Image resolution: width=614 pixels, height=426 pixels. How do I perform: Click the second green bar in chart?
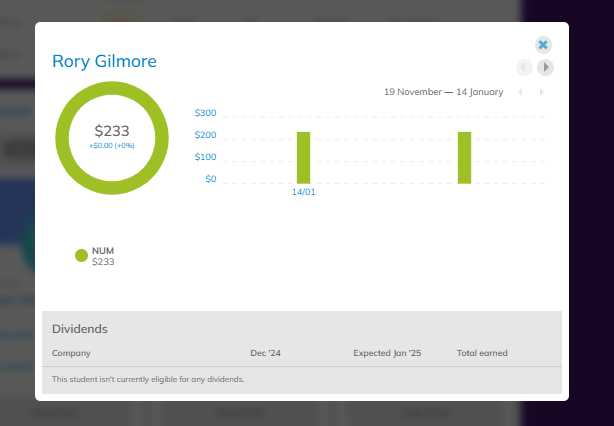(464, 158)
